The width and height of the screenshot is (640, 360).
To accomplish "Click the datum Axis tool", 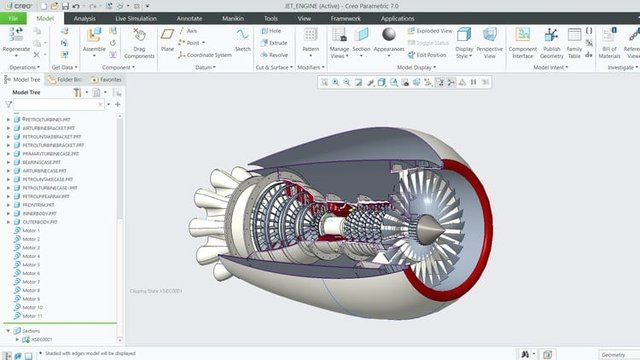I will (x=188, y=31).
